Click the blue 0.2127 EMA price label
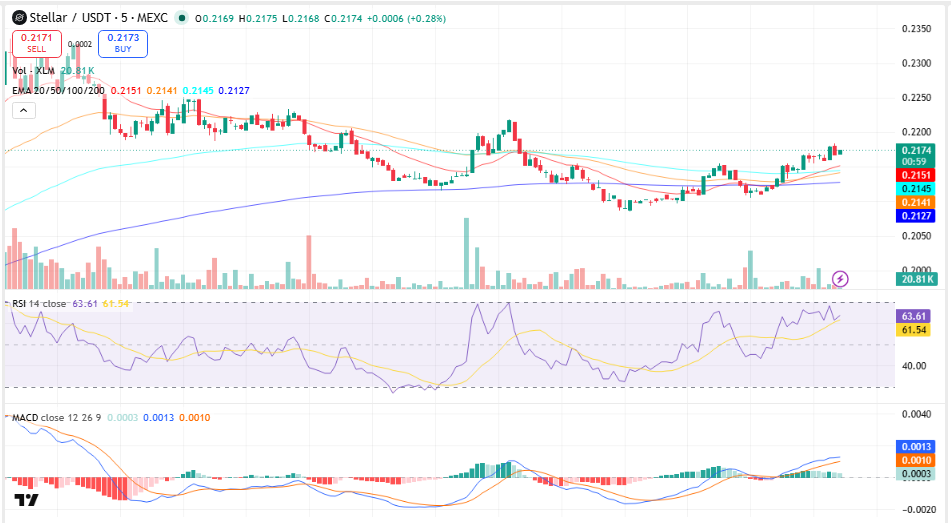 click(916, 215)
